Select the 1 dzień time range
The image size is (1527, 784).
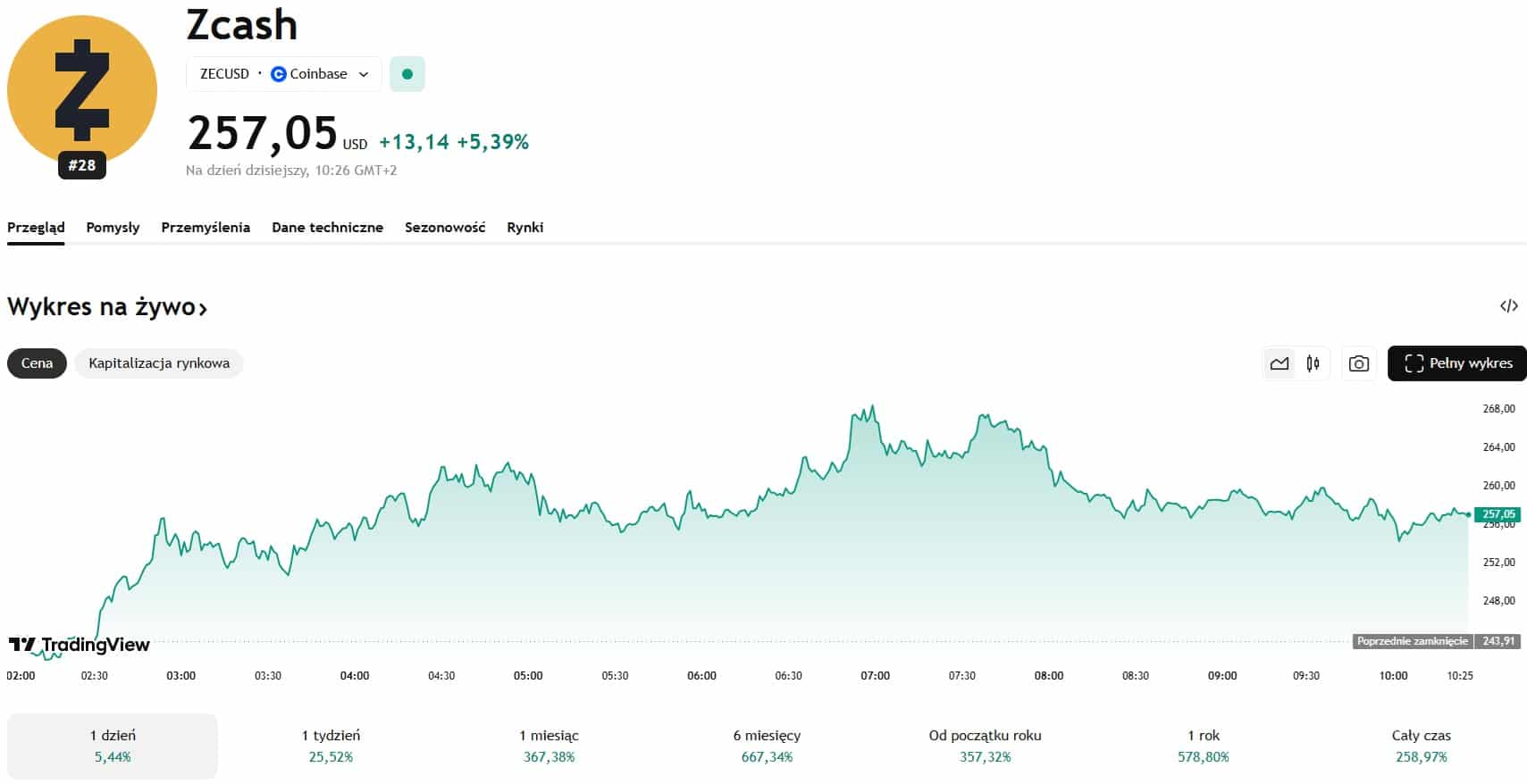[113, 746]
